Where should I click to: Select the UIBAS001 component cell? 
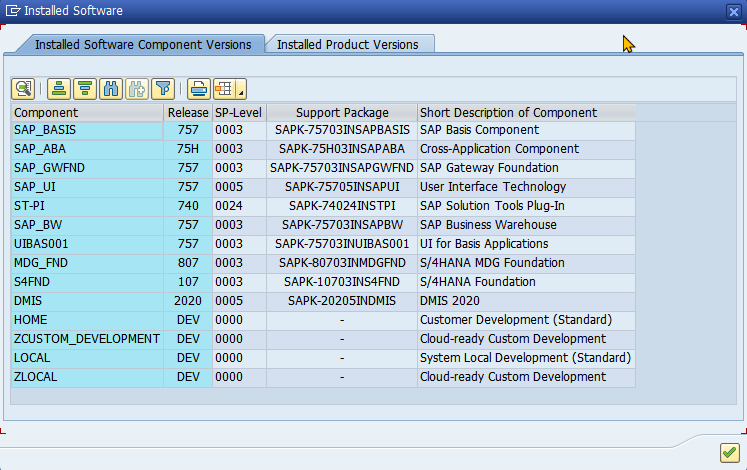click(x=87, y=245)
